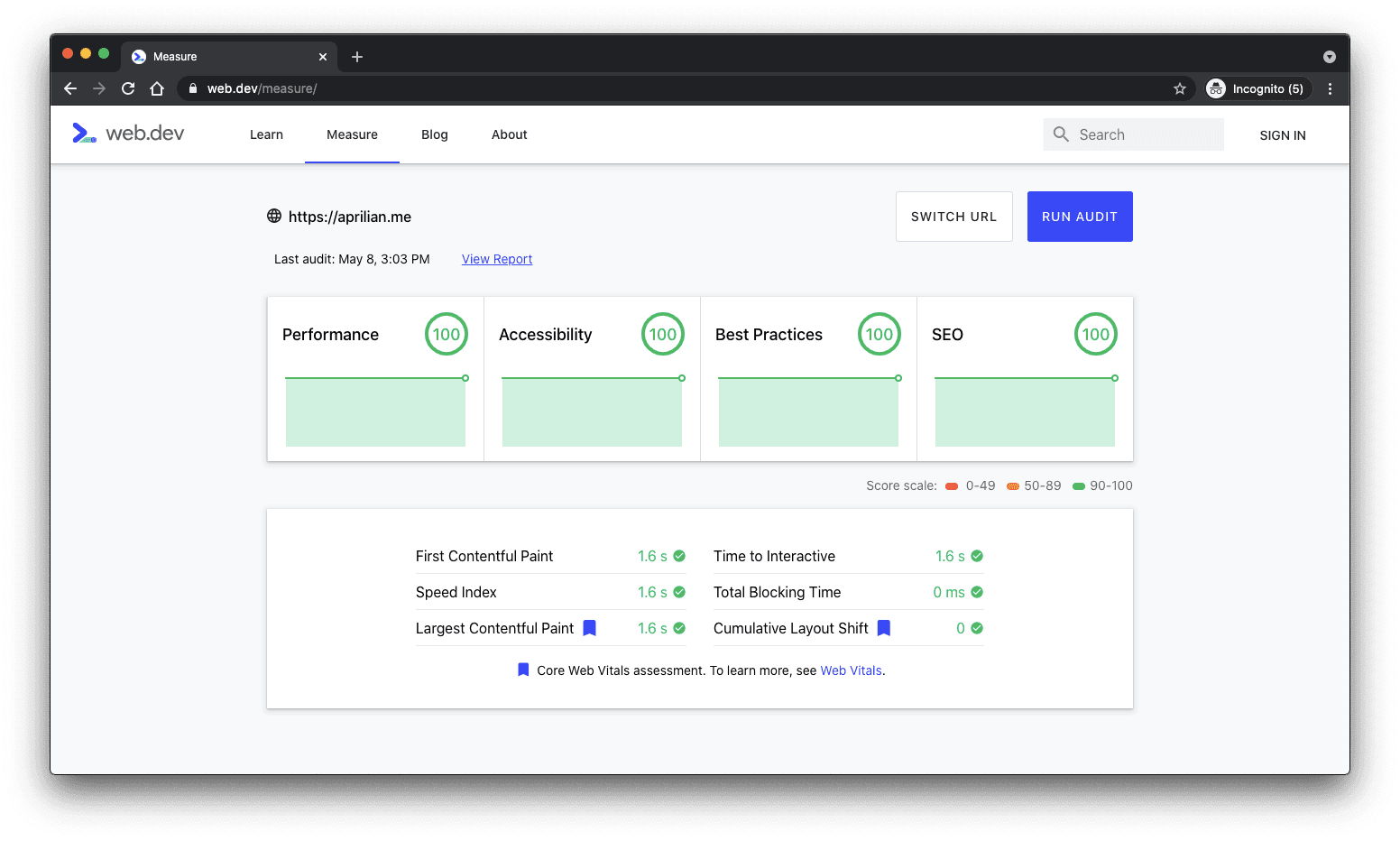This screenshot has width=1400, height=841.
Task: Click the 'Speed Index' label
Action: point(456,592)
